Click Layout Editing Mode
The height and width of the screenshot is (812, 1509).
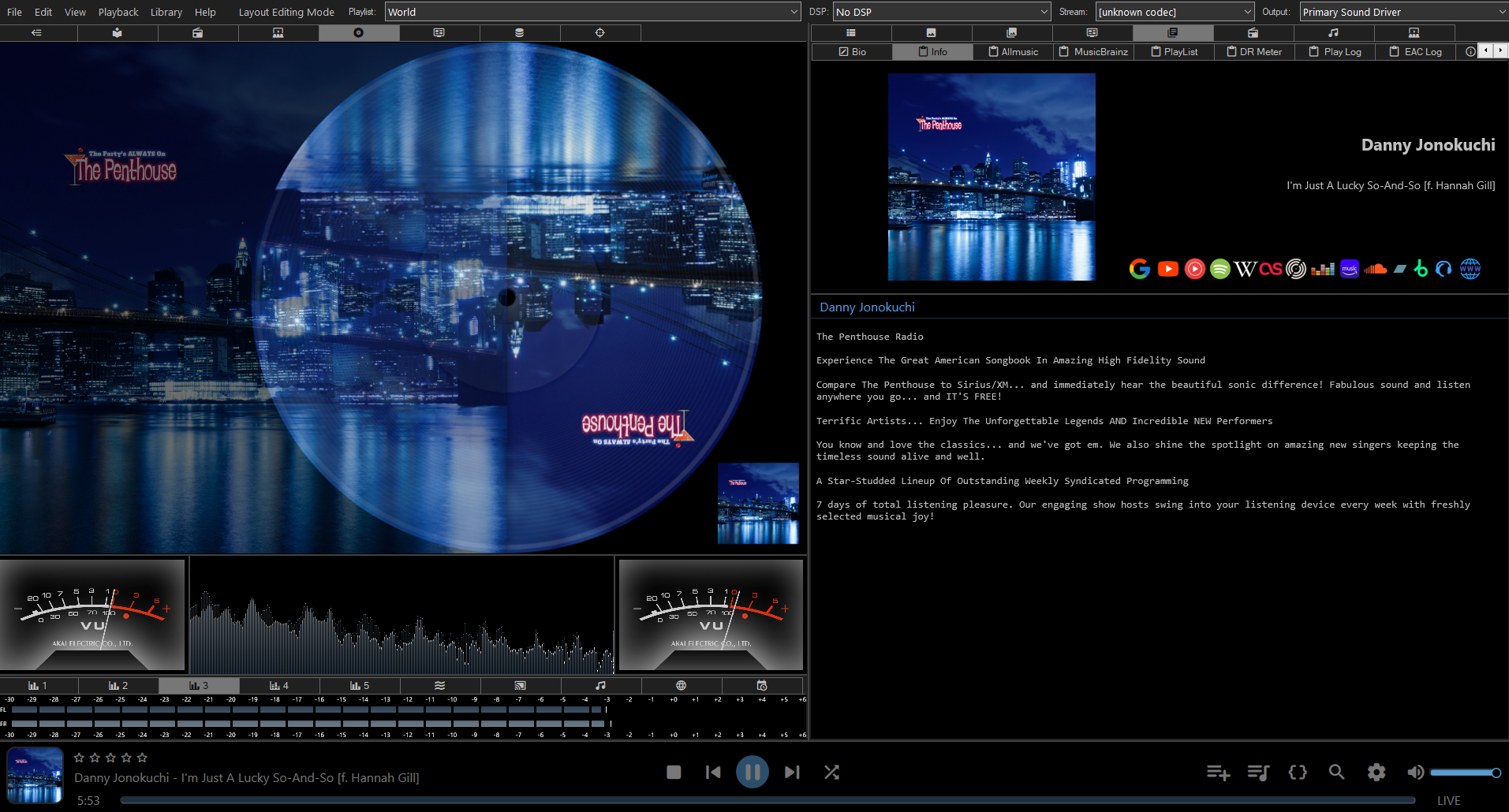click(x=286, y=12)
